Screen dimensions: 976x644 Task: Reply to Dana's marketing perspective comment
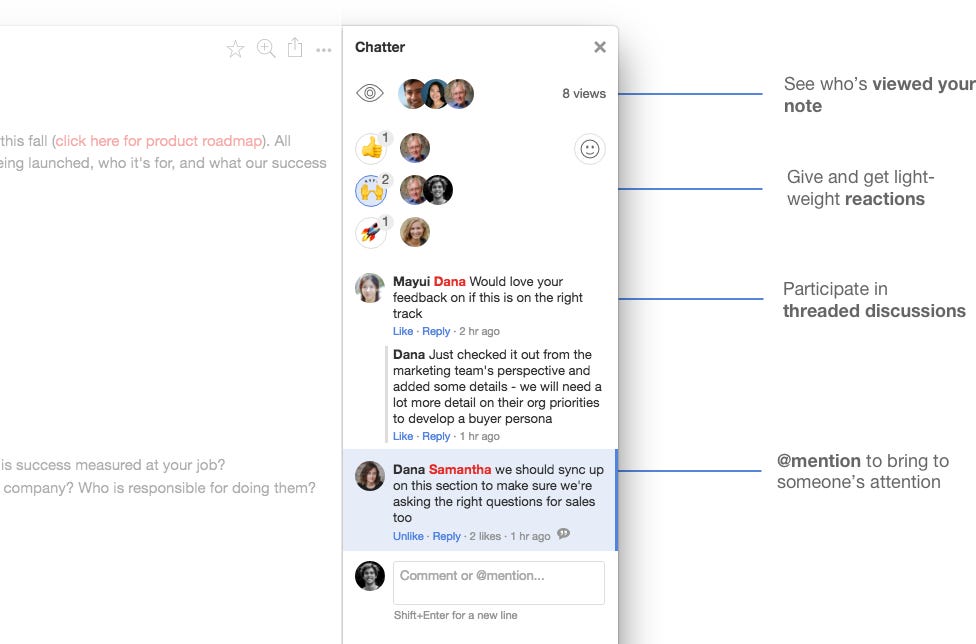point(436,436)
